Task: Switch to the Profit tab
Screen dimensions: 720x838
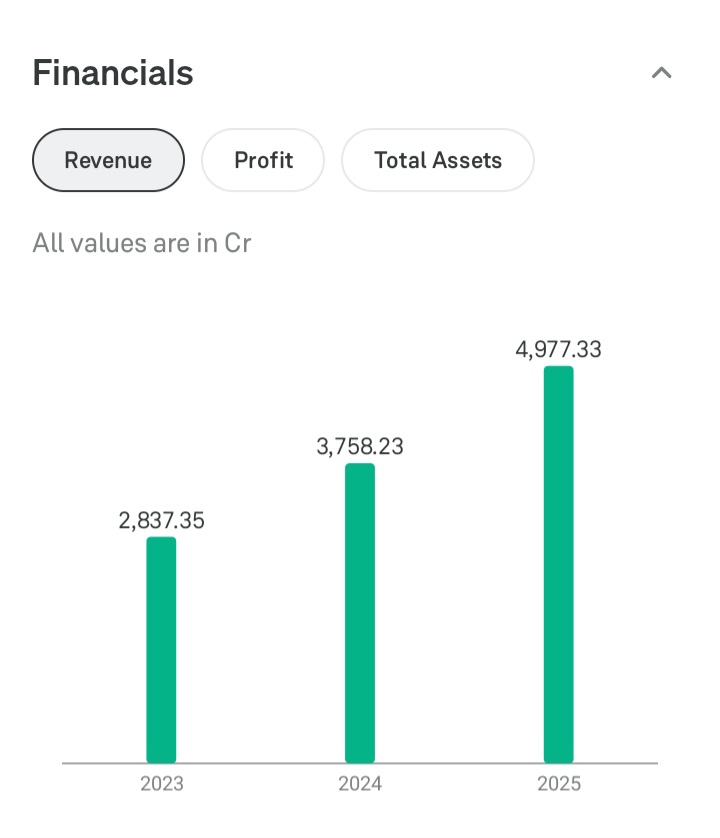Action: click(x=263, y=160)
